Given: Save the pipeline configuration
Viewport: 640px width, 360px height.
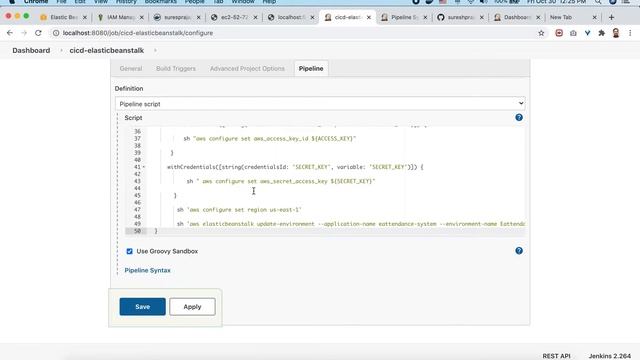Looking at the screenshot, I should pos(142,307).
